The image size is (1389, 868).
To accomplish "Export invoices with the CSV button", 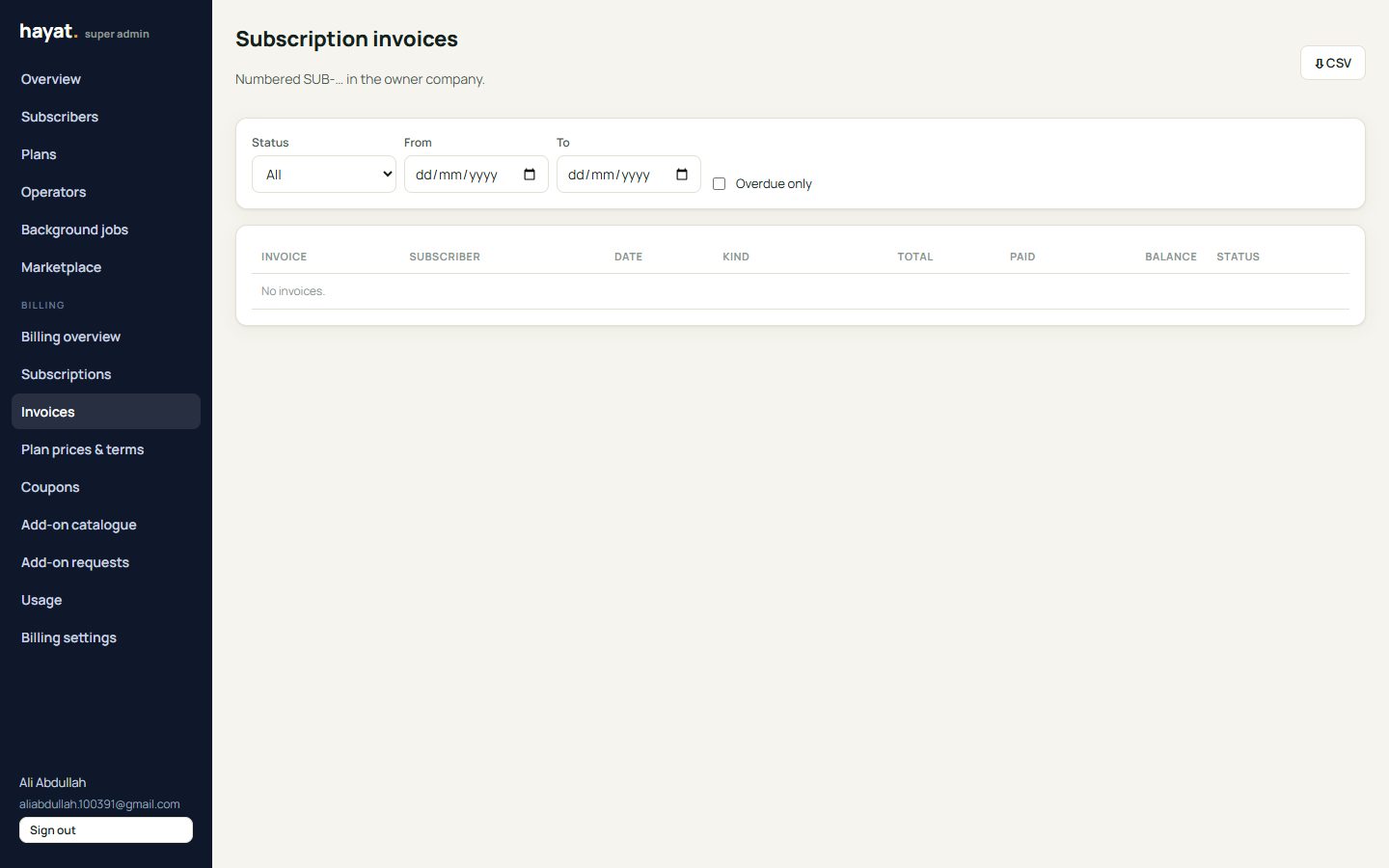I will pos(1332,63).
